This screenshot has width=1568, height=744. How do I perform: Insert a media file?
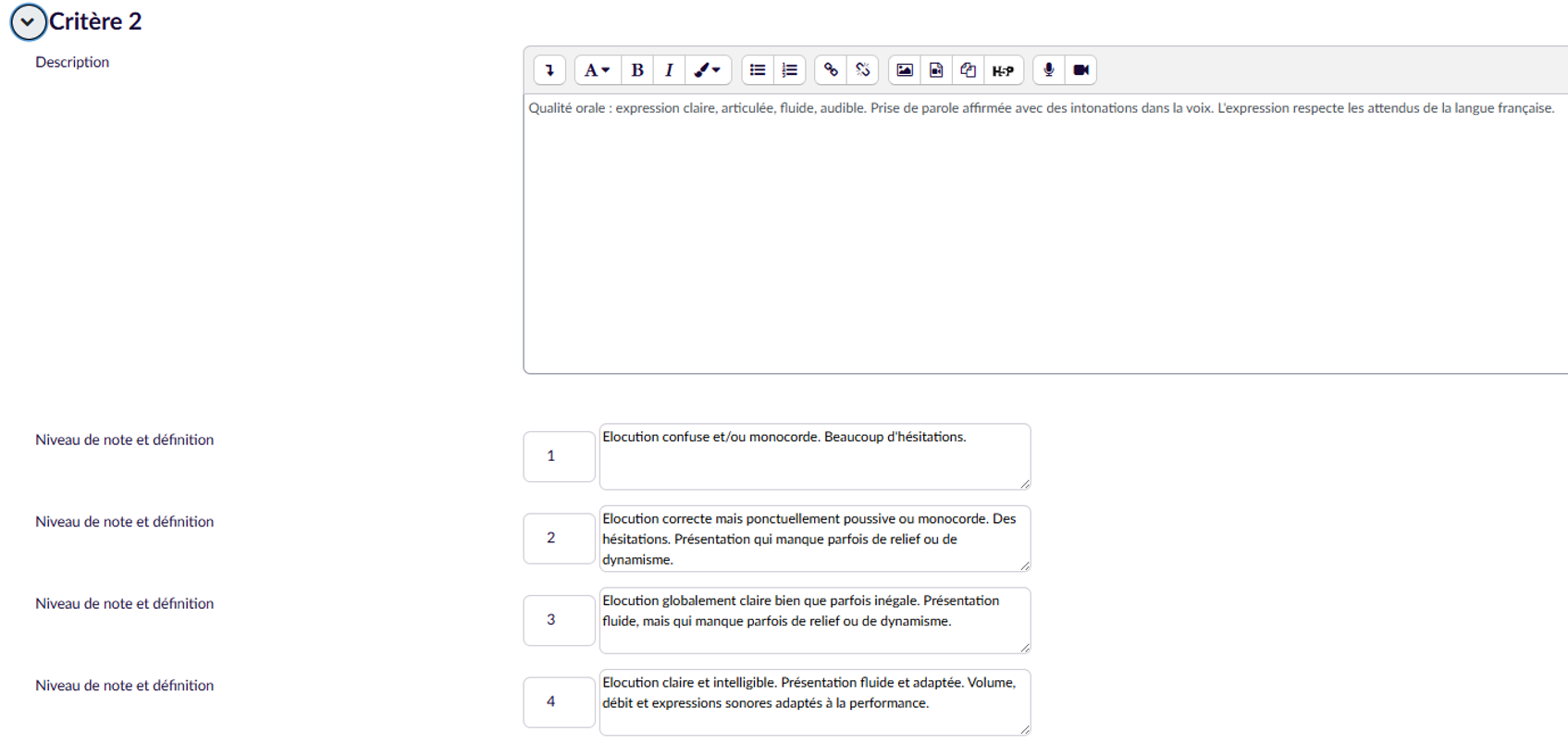[x=936, y=70]
